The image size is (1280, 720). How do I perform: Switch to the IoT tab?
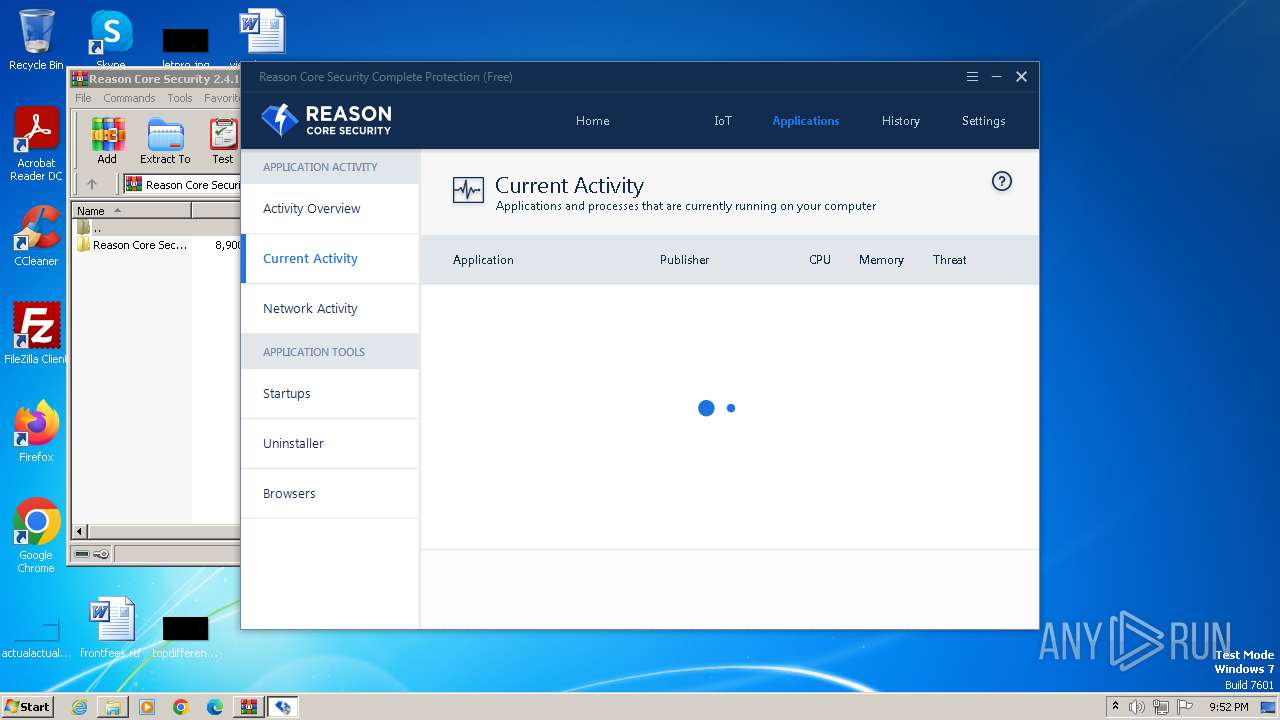pos(723,121)
